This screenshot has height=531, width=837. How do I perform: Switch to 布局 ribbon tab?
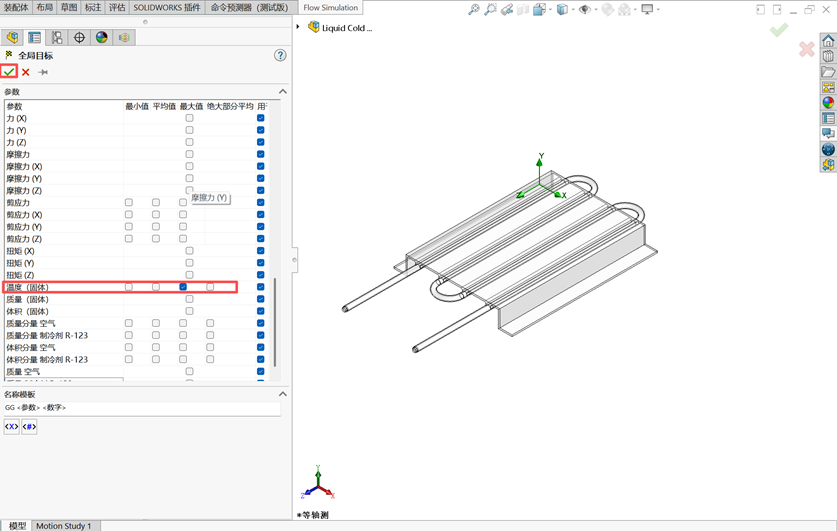45,7
